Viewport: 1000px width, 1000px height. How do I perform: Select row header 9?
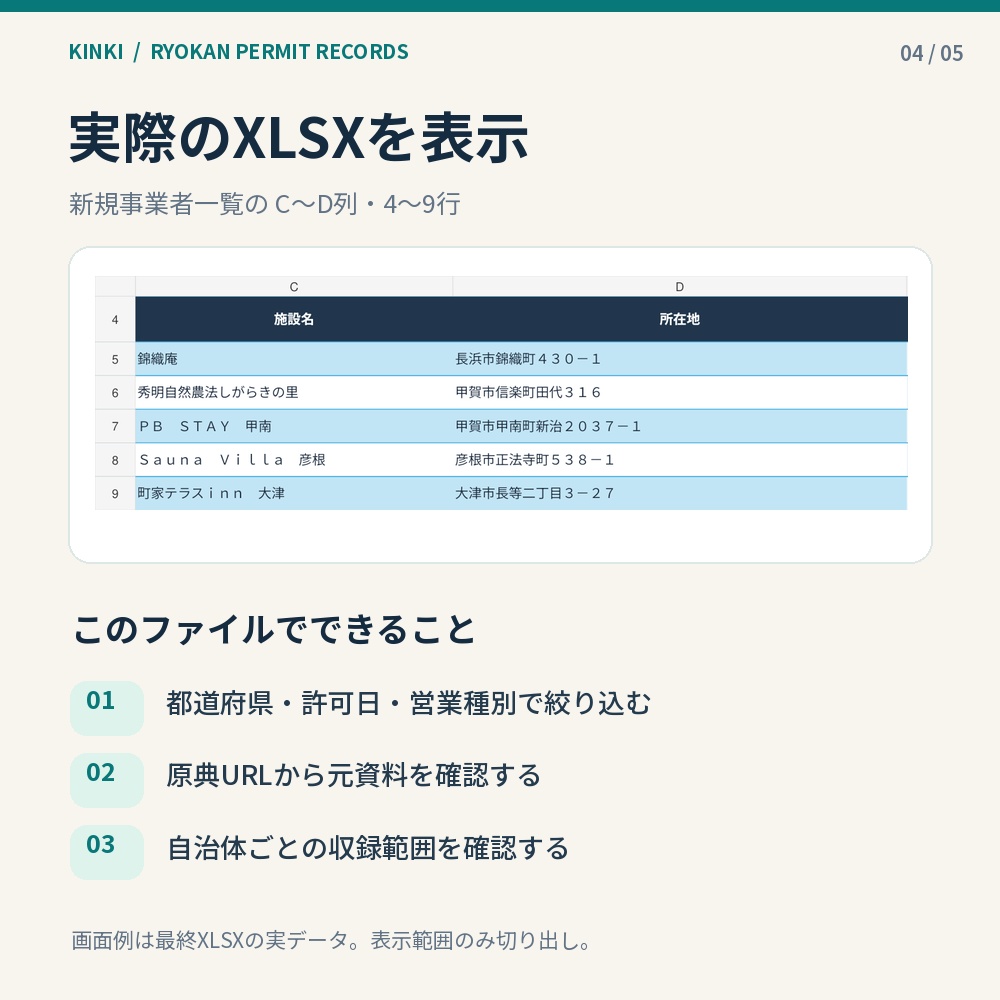click(x=115, y=493)
